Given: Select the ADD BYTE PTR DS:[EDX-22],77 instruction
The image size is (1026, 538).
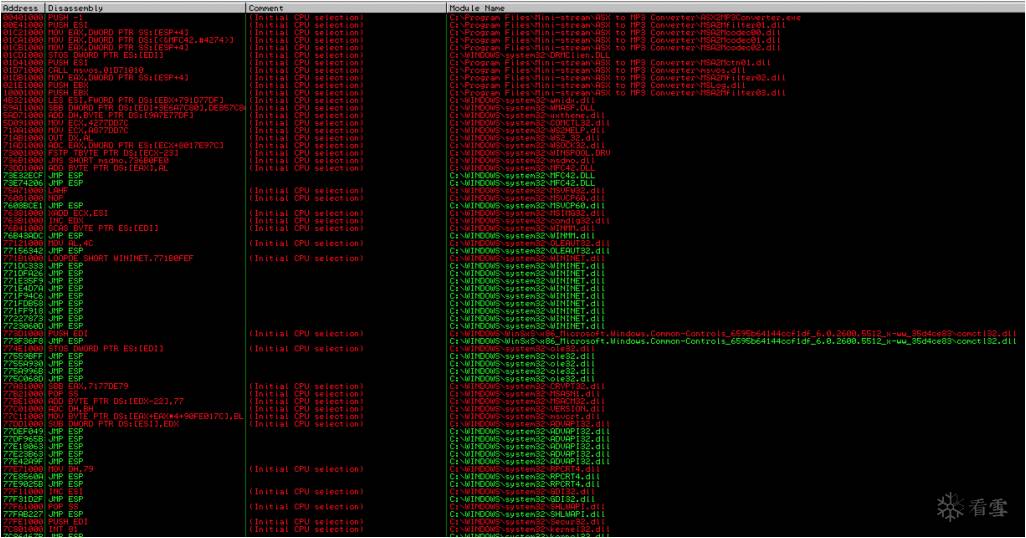Looking at the screenshot, I should point(115,401).
